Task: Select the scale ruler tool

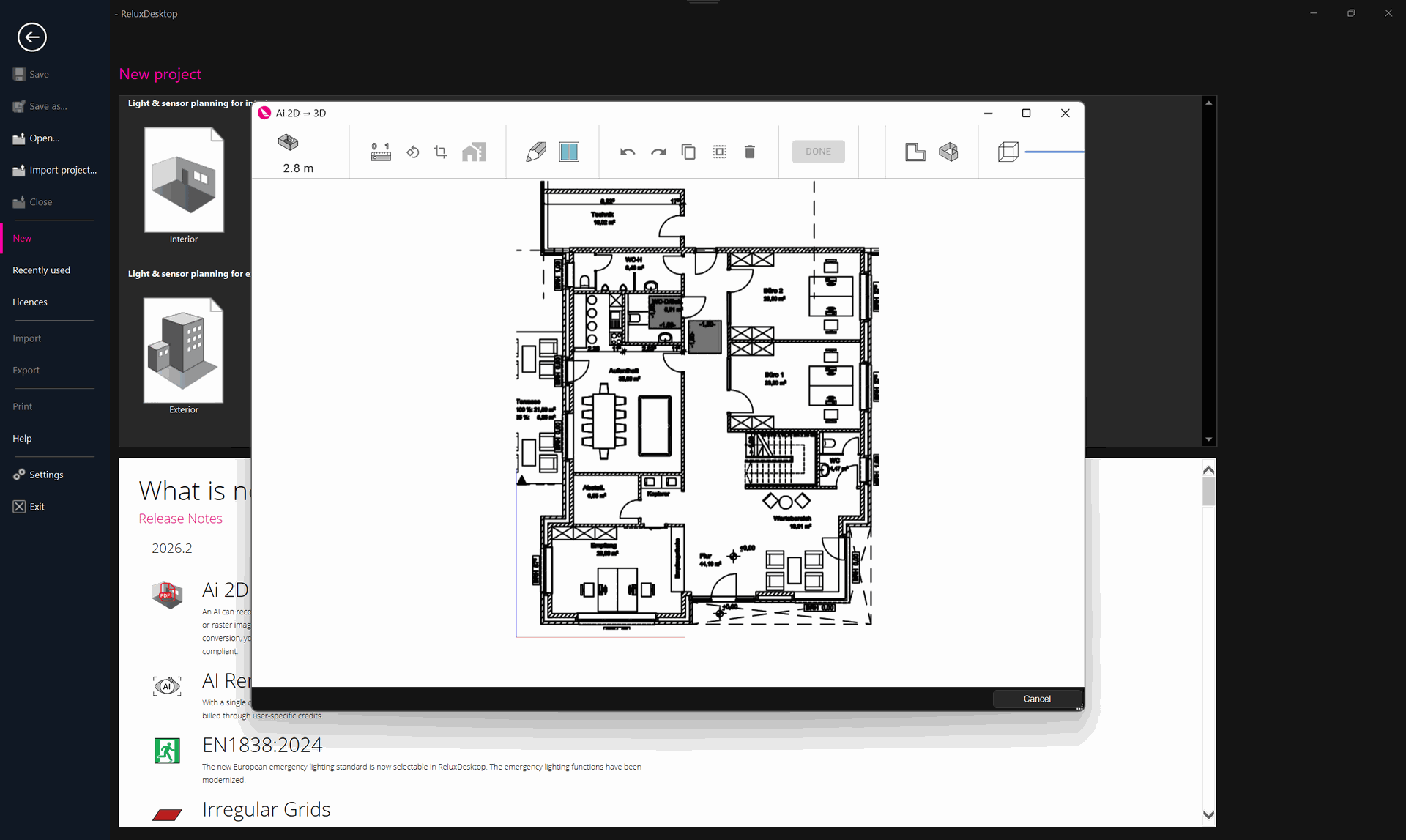Action: click(381, 152)
